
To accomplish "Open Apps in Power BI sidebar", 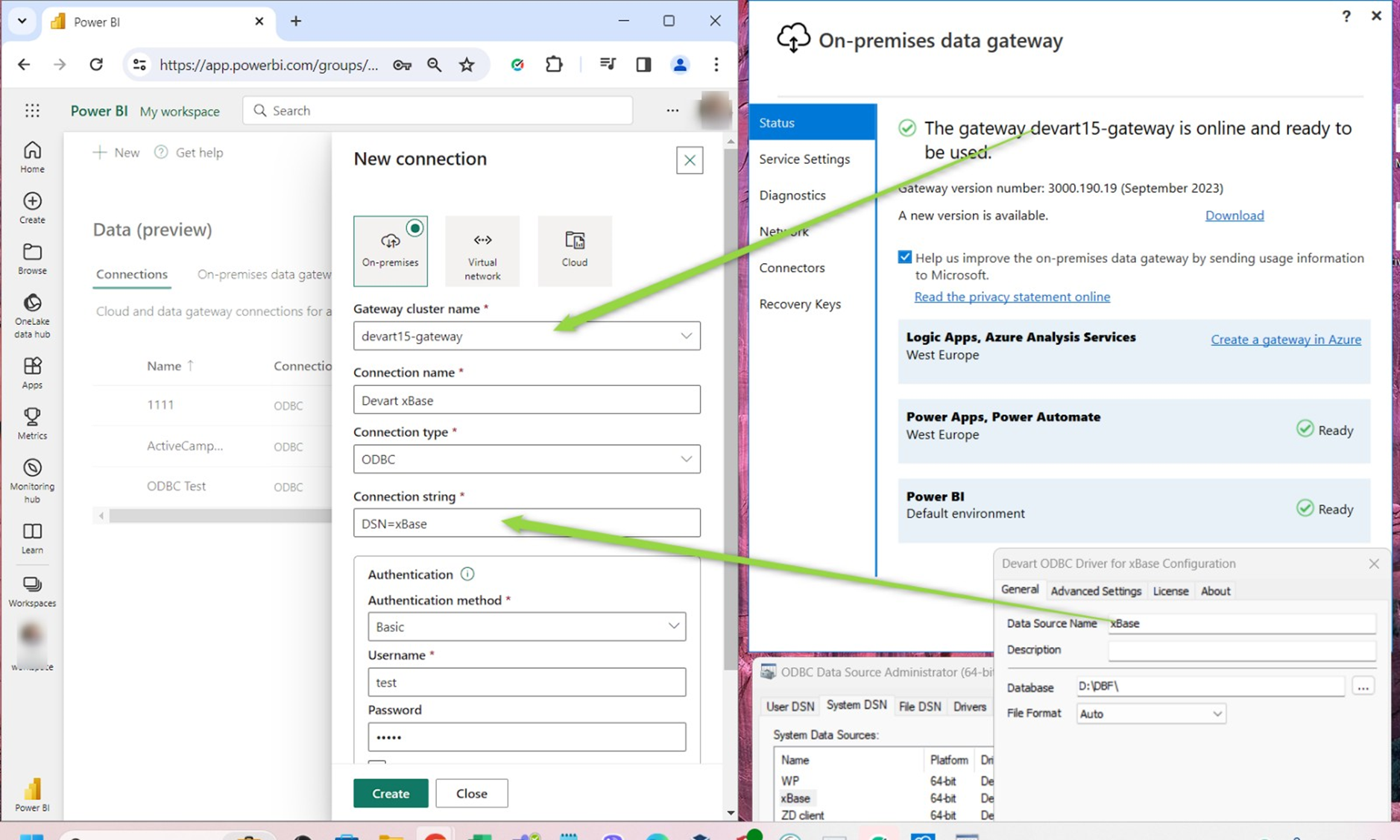I will 32,373.
